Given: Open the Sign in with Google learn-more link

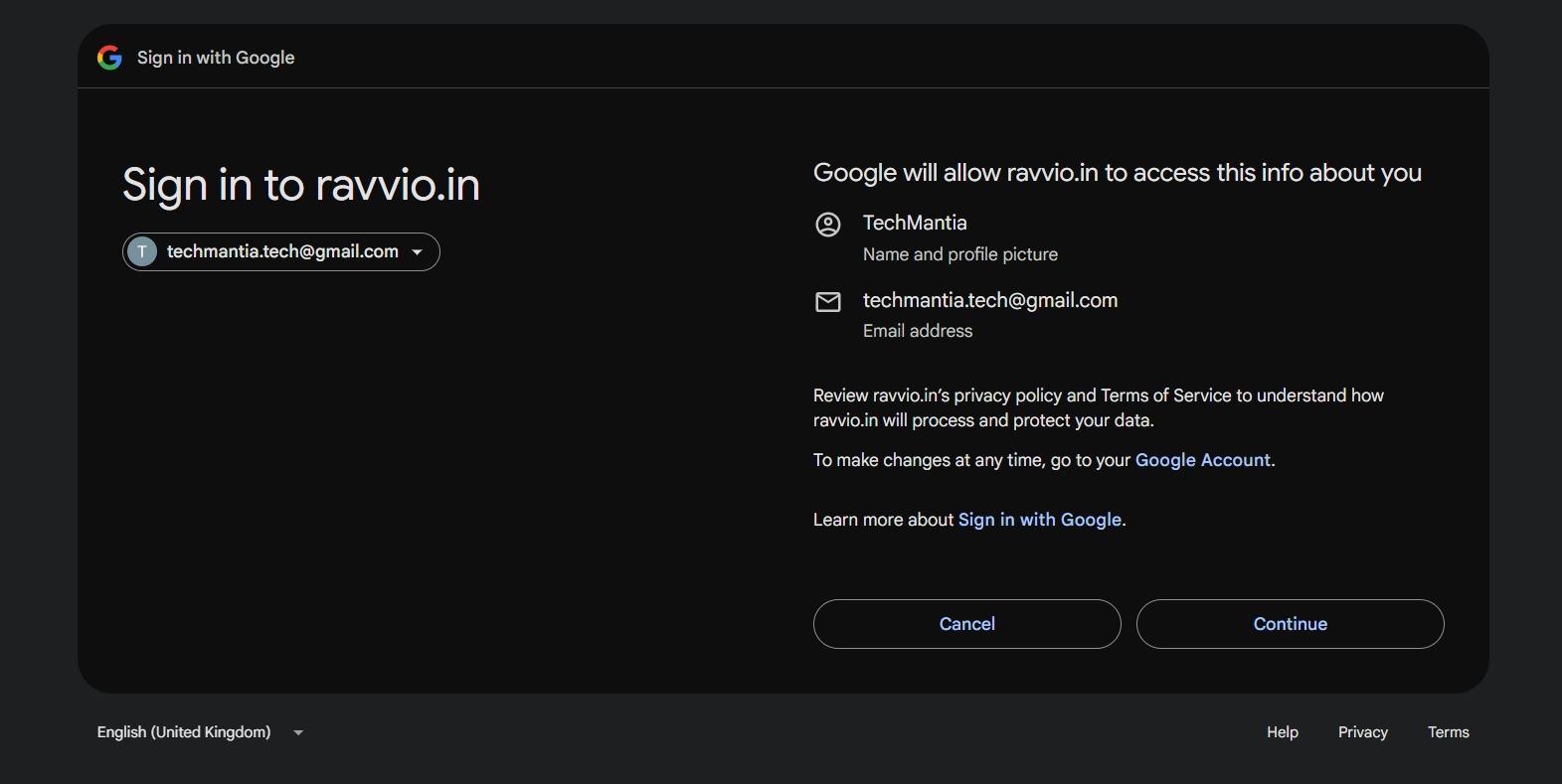Looking at the screenshot, I should [1040, 520].
